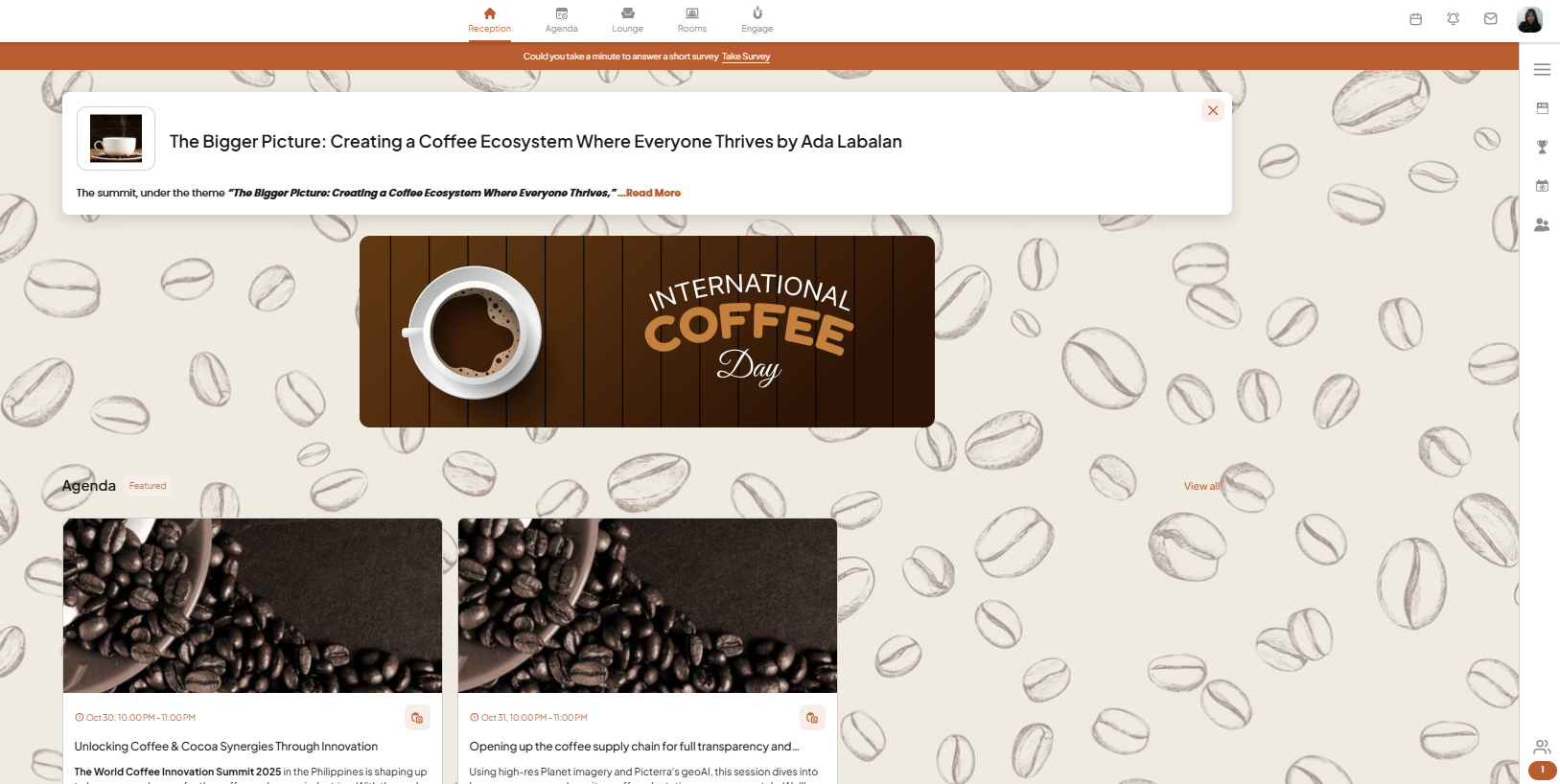Open the trophy leaderboard icon
The image size is (1560, 784).
point(1543,148)
